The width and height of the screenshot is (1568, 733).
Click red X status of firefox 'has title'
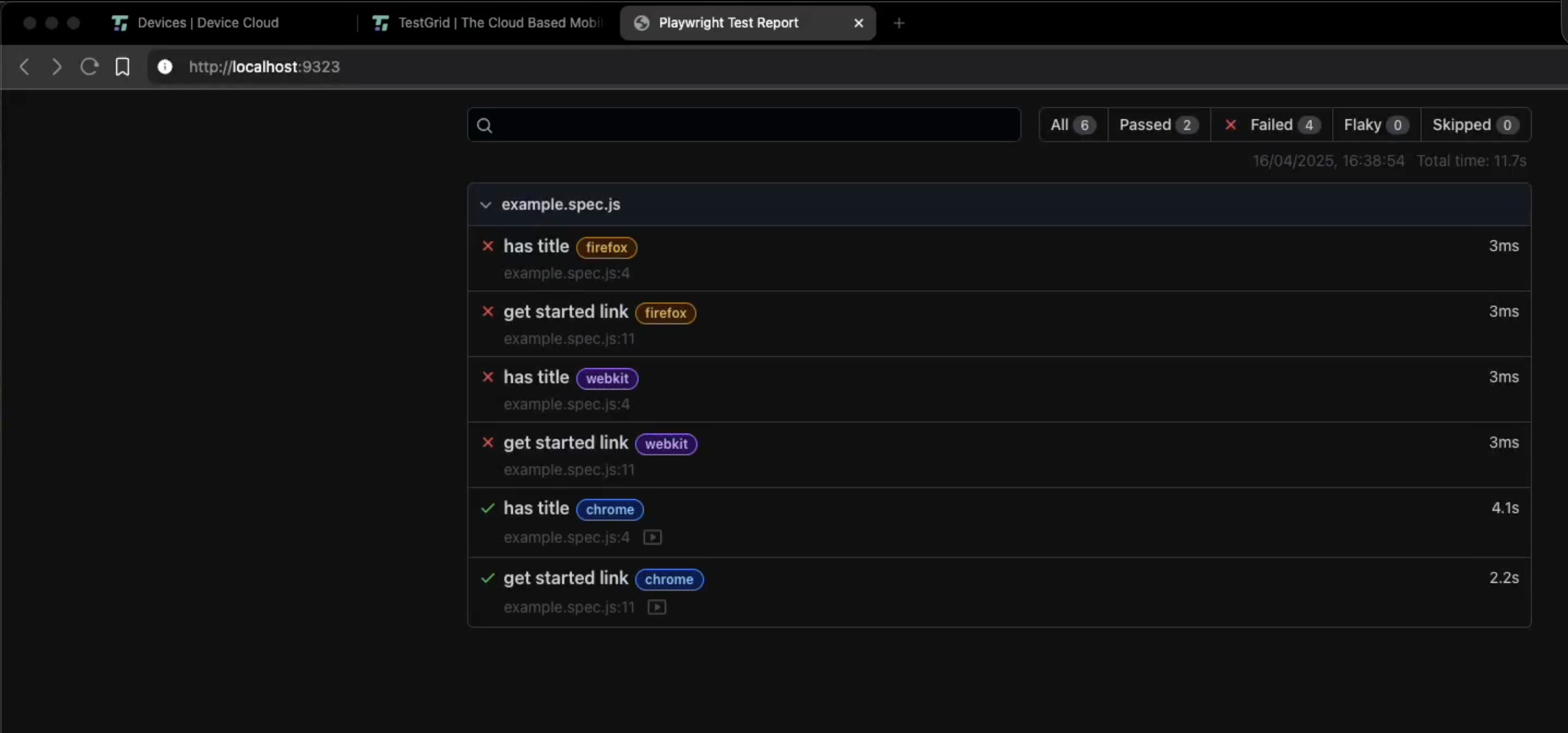487,246
